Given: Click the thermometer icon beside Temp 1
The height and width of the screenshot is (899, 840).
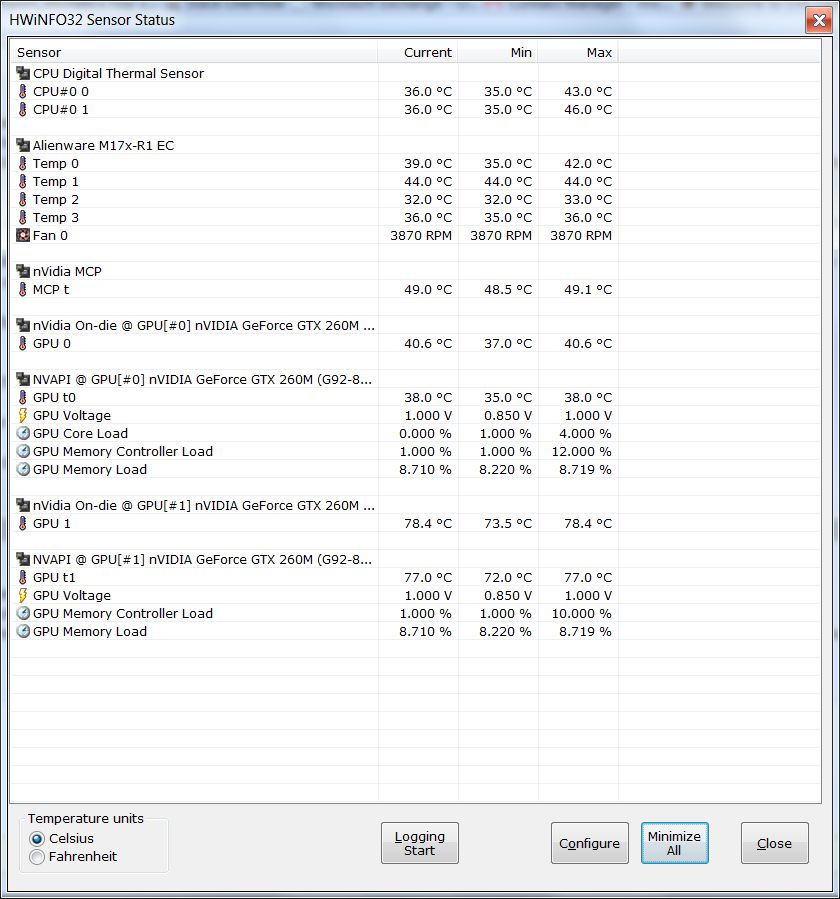Looking at the screenshot, I should tap(23, 181).
